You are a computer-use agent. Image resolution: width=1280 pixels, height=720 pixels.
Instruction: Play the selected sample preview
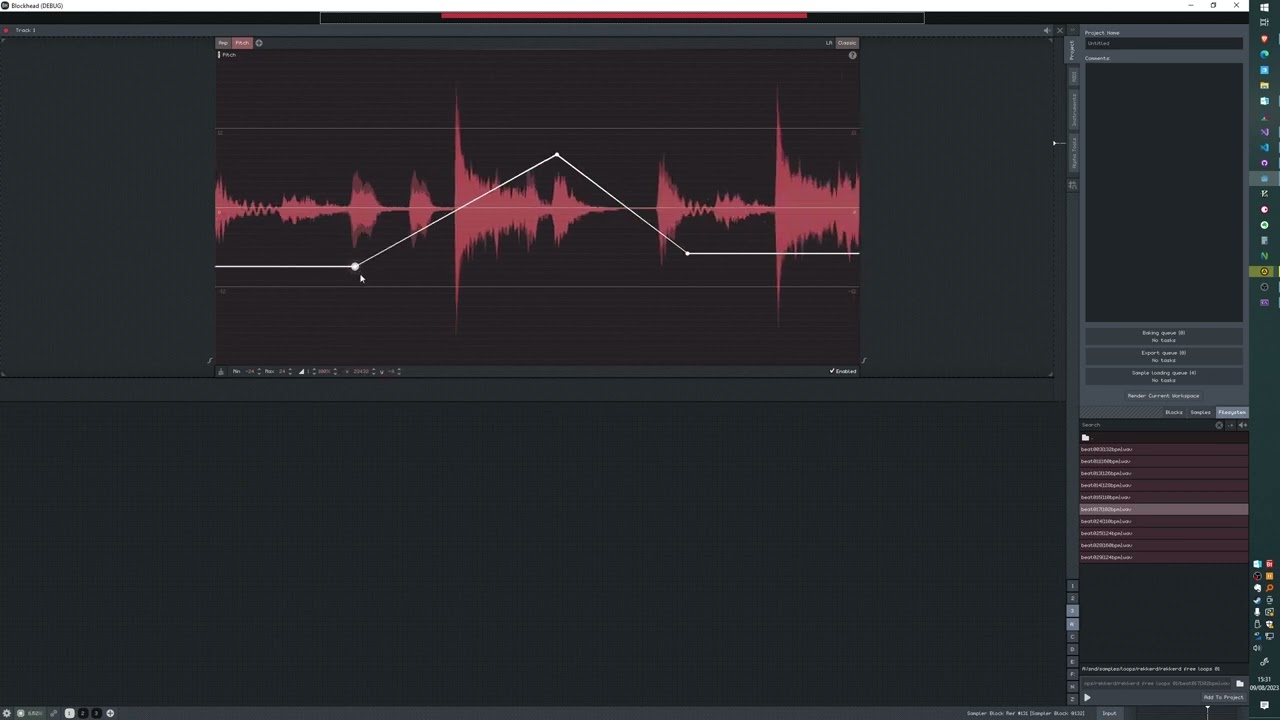tap(1087, 697)
